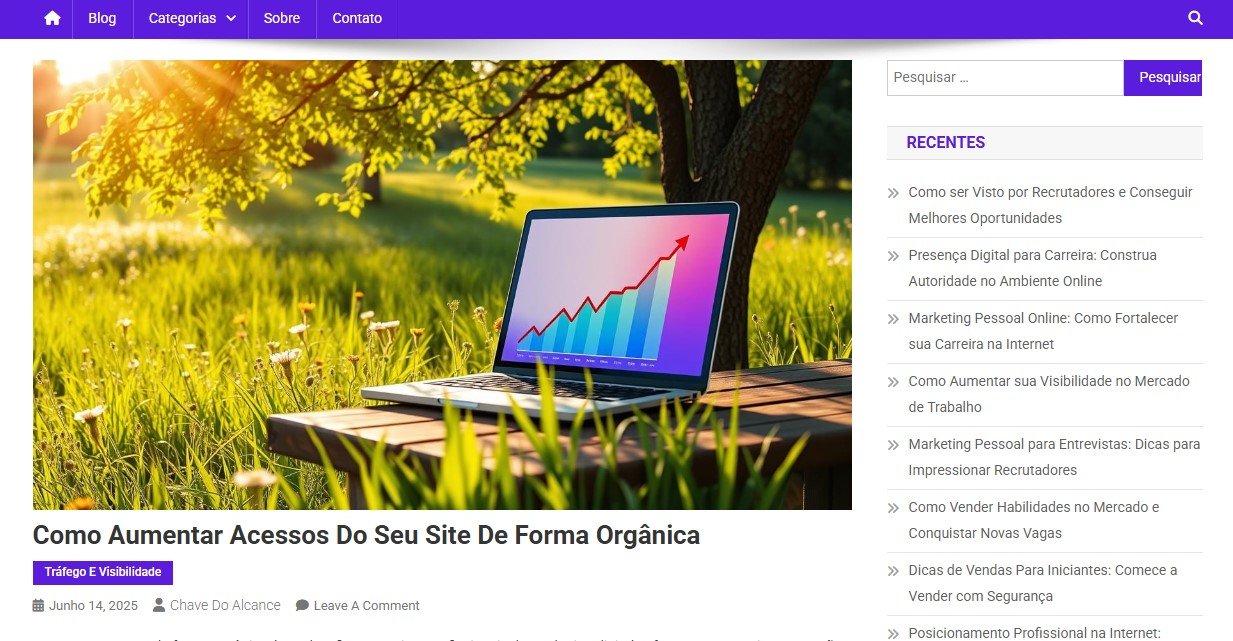This screenshot has height=641, width=1233.
Task: Open Como Vender Habilidades no Mercado post
Action: coord(1034,520)
